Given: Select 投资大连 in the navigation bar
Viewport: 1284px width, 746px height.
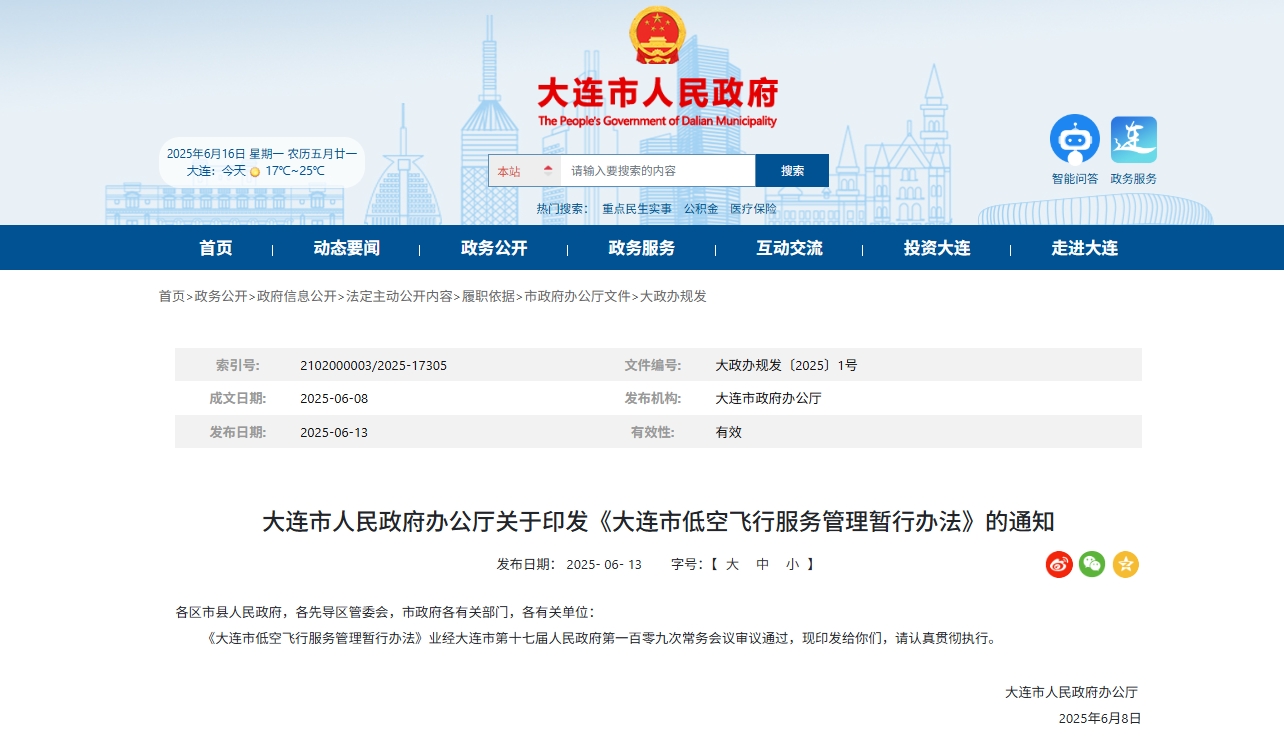Looking at the screenshot, I should coord(937,248).
